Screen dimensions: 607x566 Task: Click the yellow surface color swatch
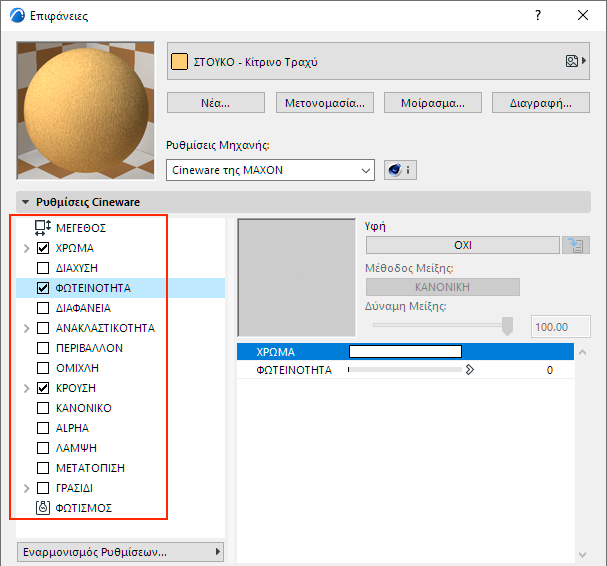(x=179, y=62)
